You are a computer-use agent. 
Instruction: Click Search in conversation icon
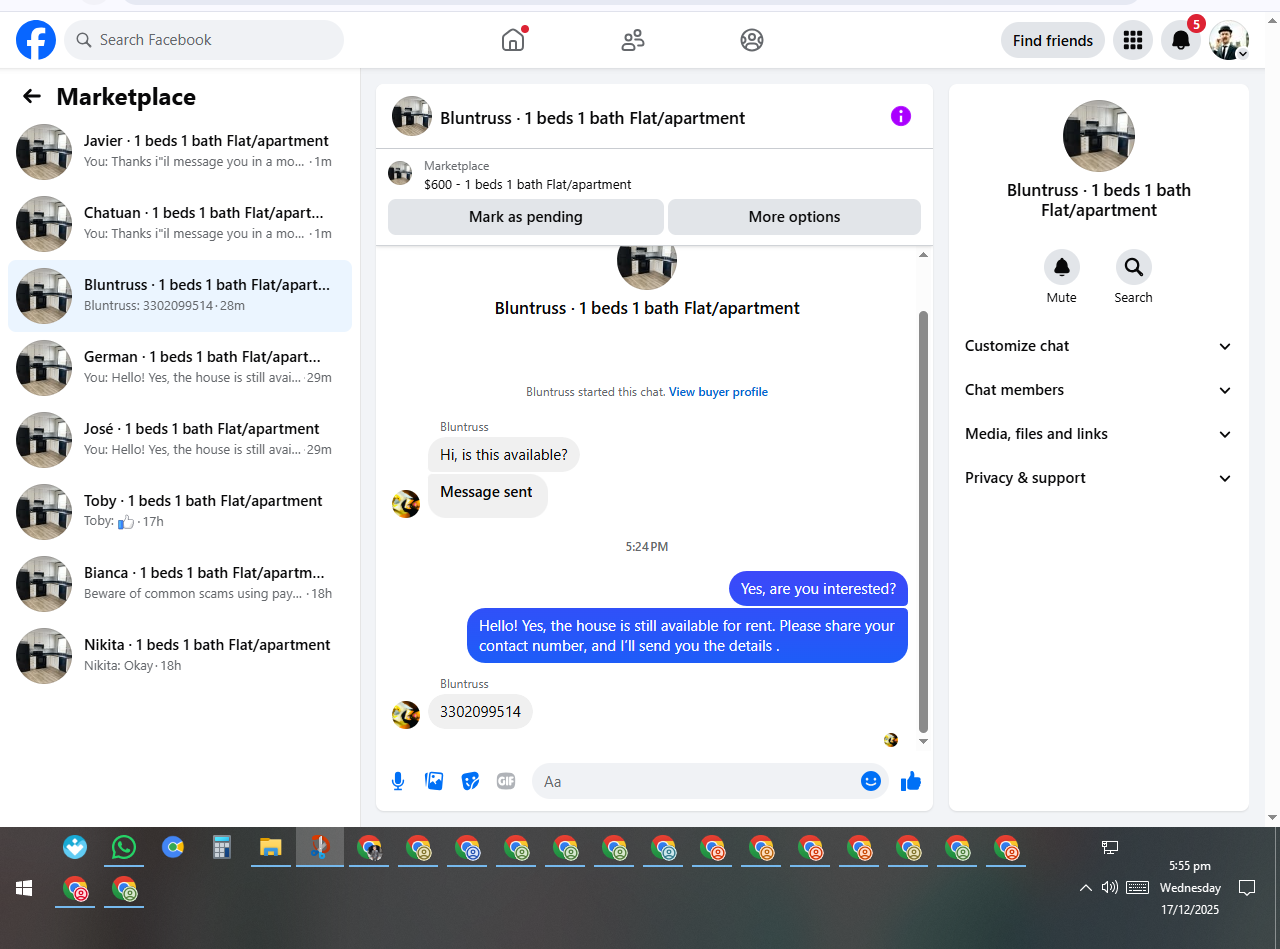click(x=1134, y=267)
